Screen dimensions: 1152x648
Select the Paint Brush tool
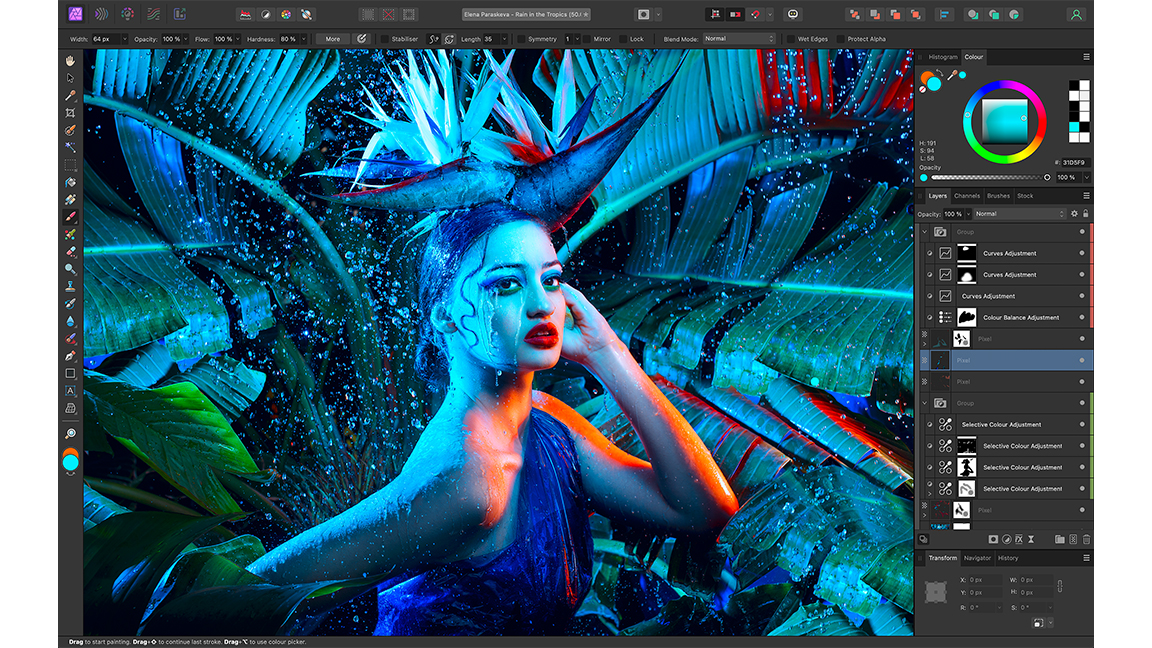tap(71, 217)
